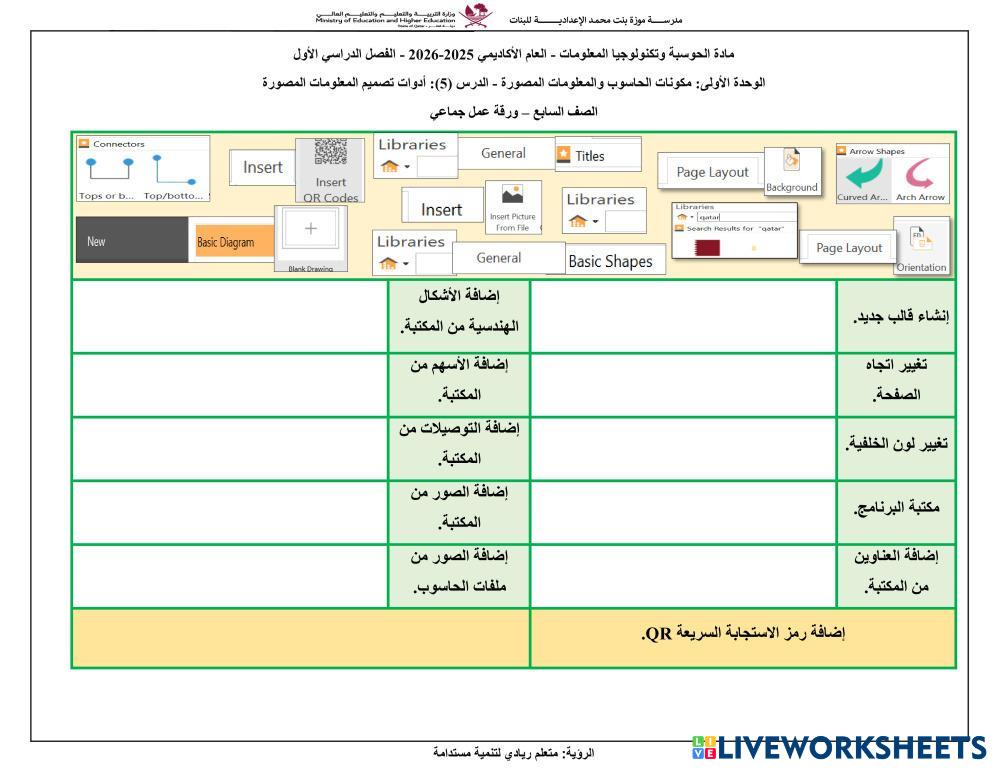Select the Arch Arrow shape icon
The height and width of the screenshot is (772, 999).
click(921, 177)
